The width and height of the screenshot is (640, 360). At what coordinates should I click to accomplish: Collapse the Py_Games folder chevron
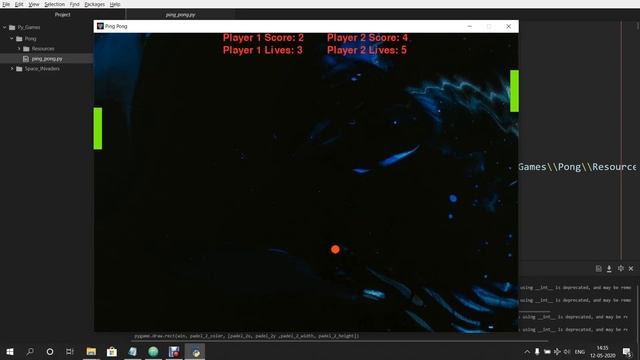5,27
